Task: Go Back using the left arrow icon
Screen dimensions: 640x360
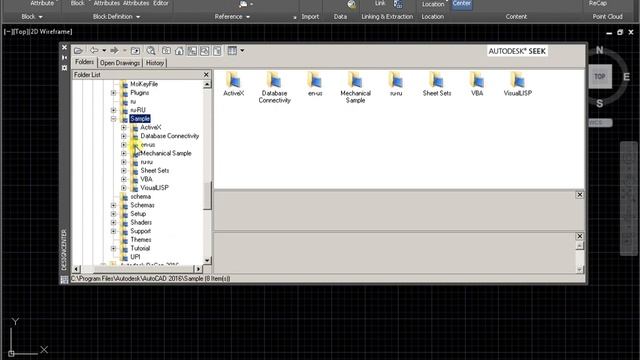Action: pyautogui.click(x=94, y=50)
